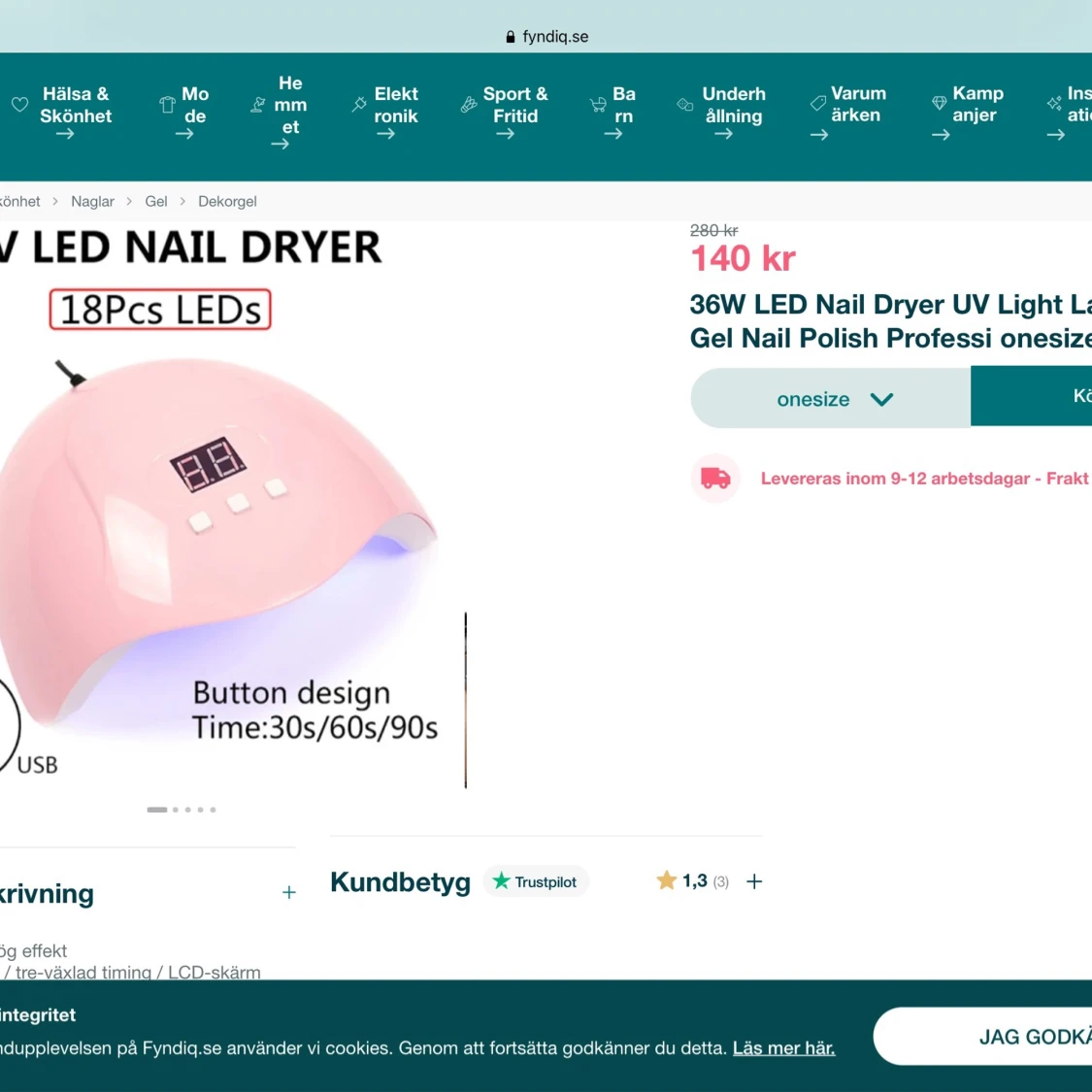Click the stroller icon for Barn
The image size is (1092, 1092).
(598, 105)
